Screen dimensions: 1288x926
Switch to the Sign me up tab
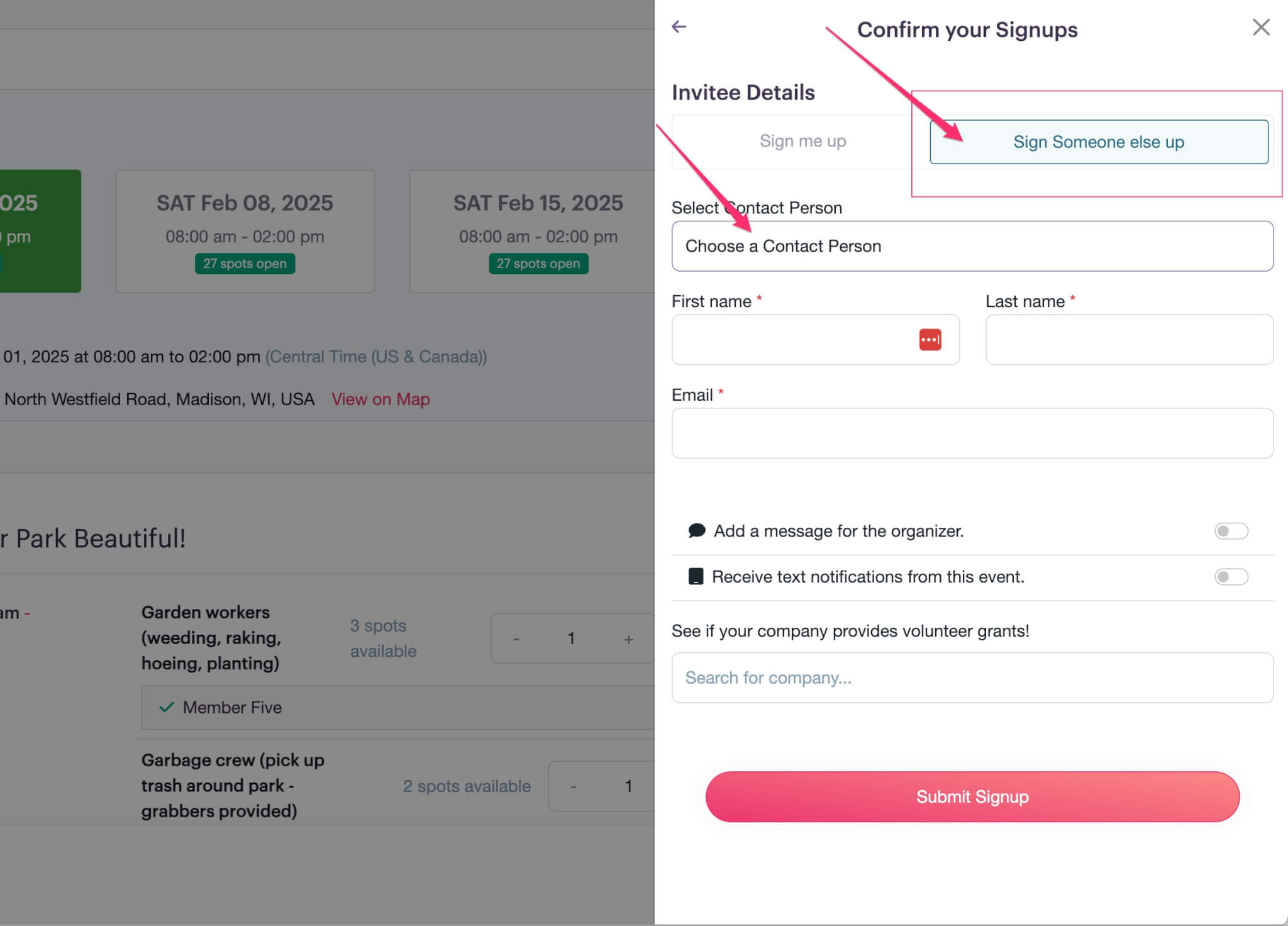802,141
